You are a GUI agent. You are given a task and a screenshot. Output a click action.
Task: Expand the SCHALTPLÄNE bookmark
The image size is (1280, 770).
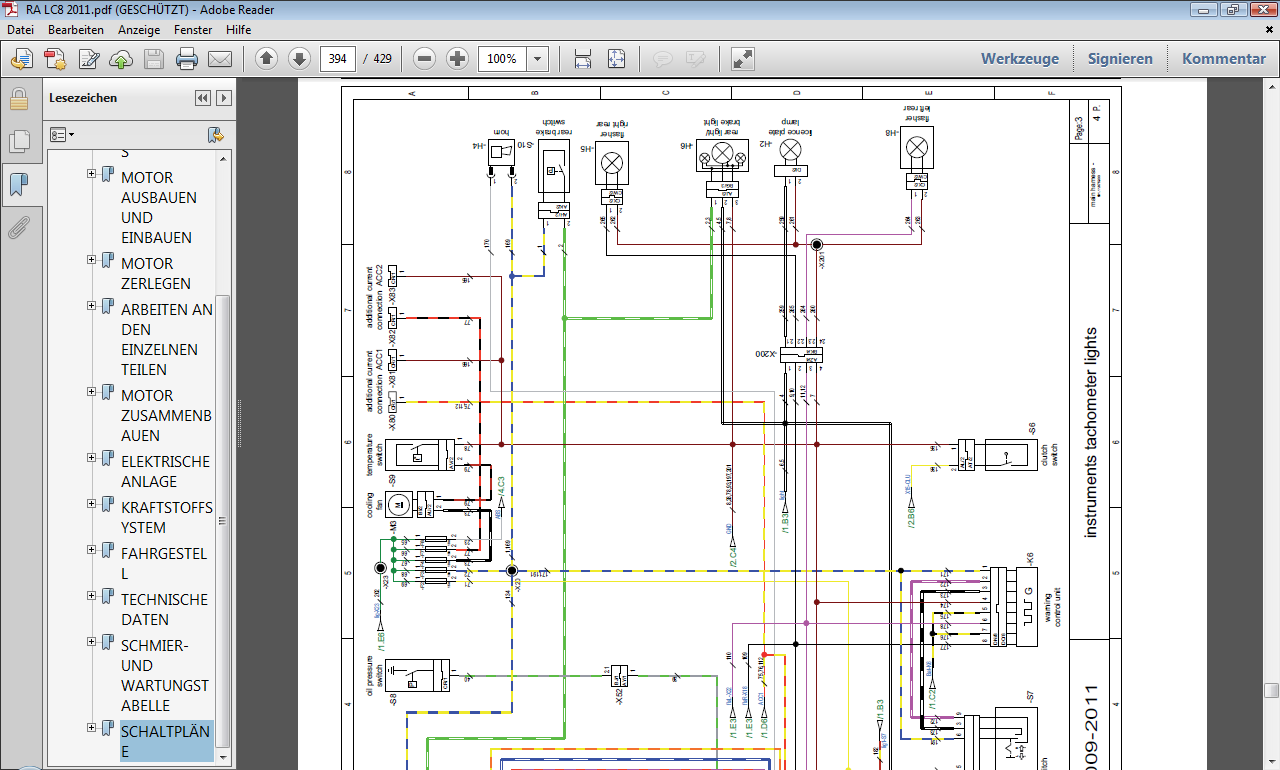coord(92,728)
